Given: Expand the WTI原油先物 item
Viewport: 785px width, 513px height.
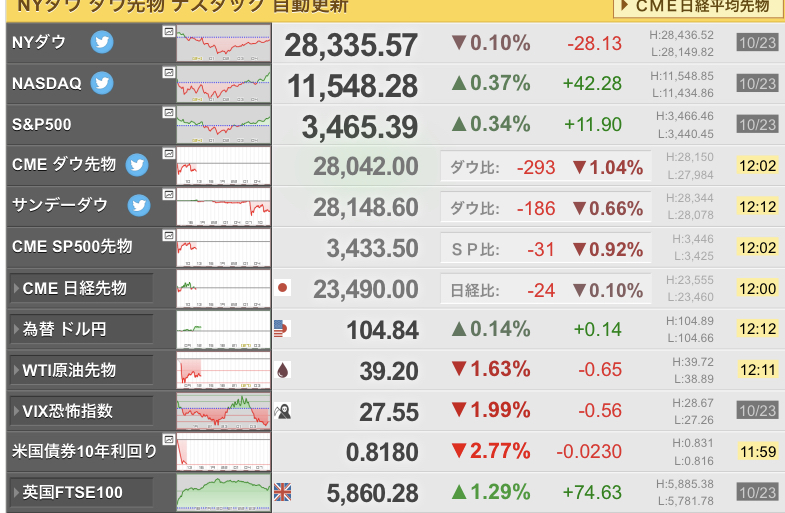Looking at the screenshot, I should click(x=81, y=370).
